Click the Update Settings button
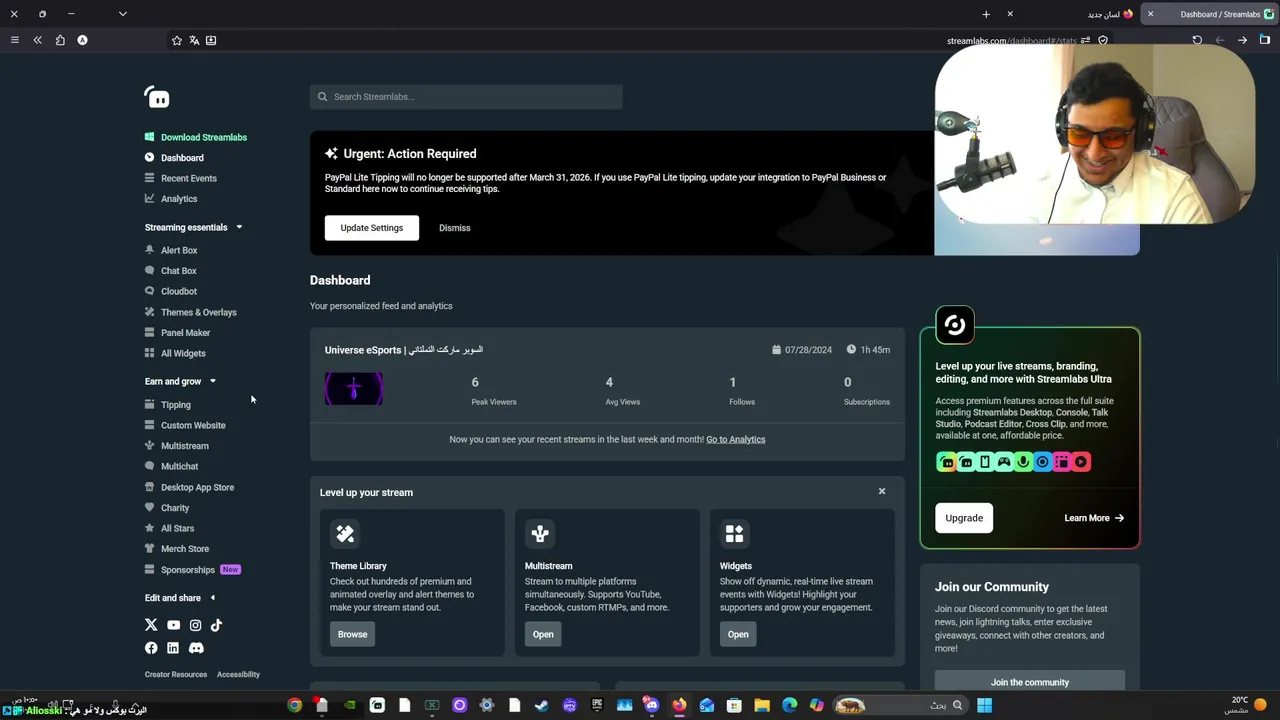This screenshot has width=1280, height=720. tap(372, 228)
